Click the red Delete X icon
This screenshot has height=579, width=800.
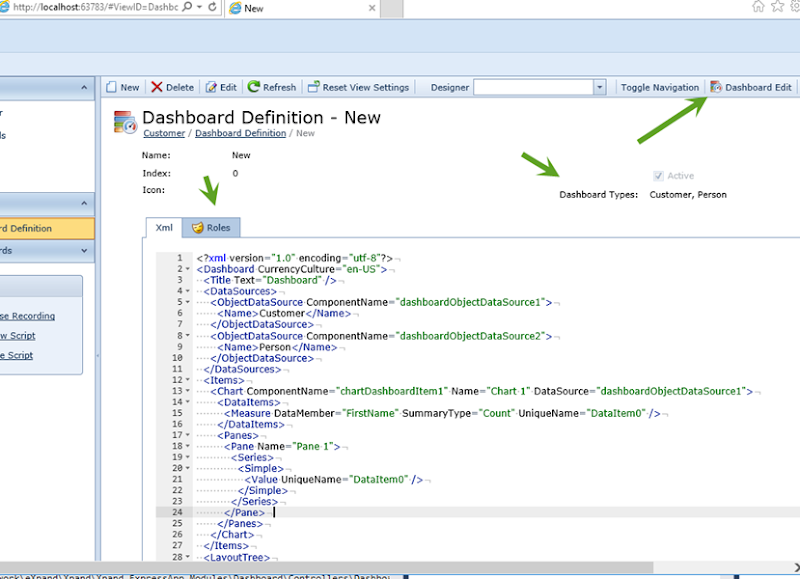click(x=156, y=87)
